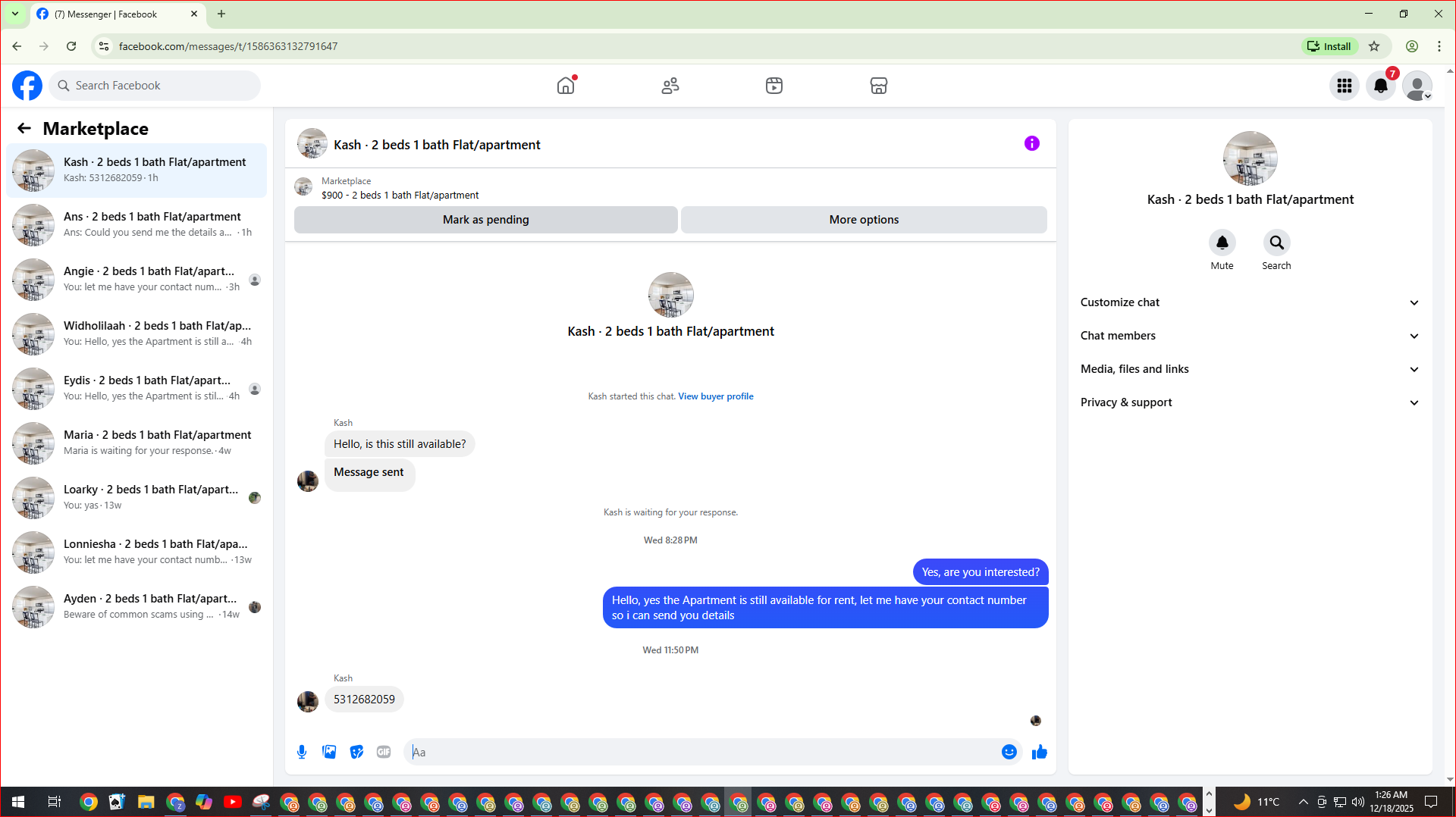Click the Install app button

point(1329,46)
